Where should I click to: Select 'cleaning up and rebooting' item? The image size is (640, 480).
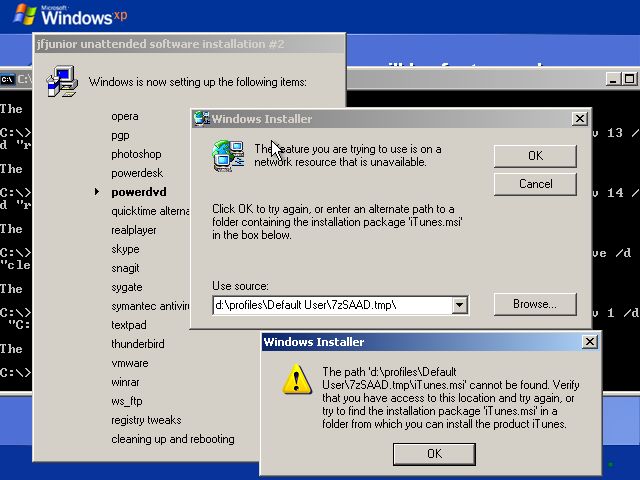[173, 439]
